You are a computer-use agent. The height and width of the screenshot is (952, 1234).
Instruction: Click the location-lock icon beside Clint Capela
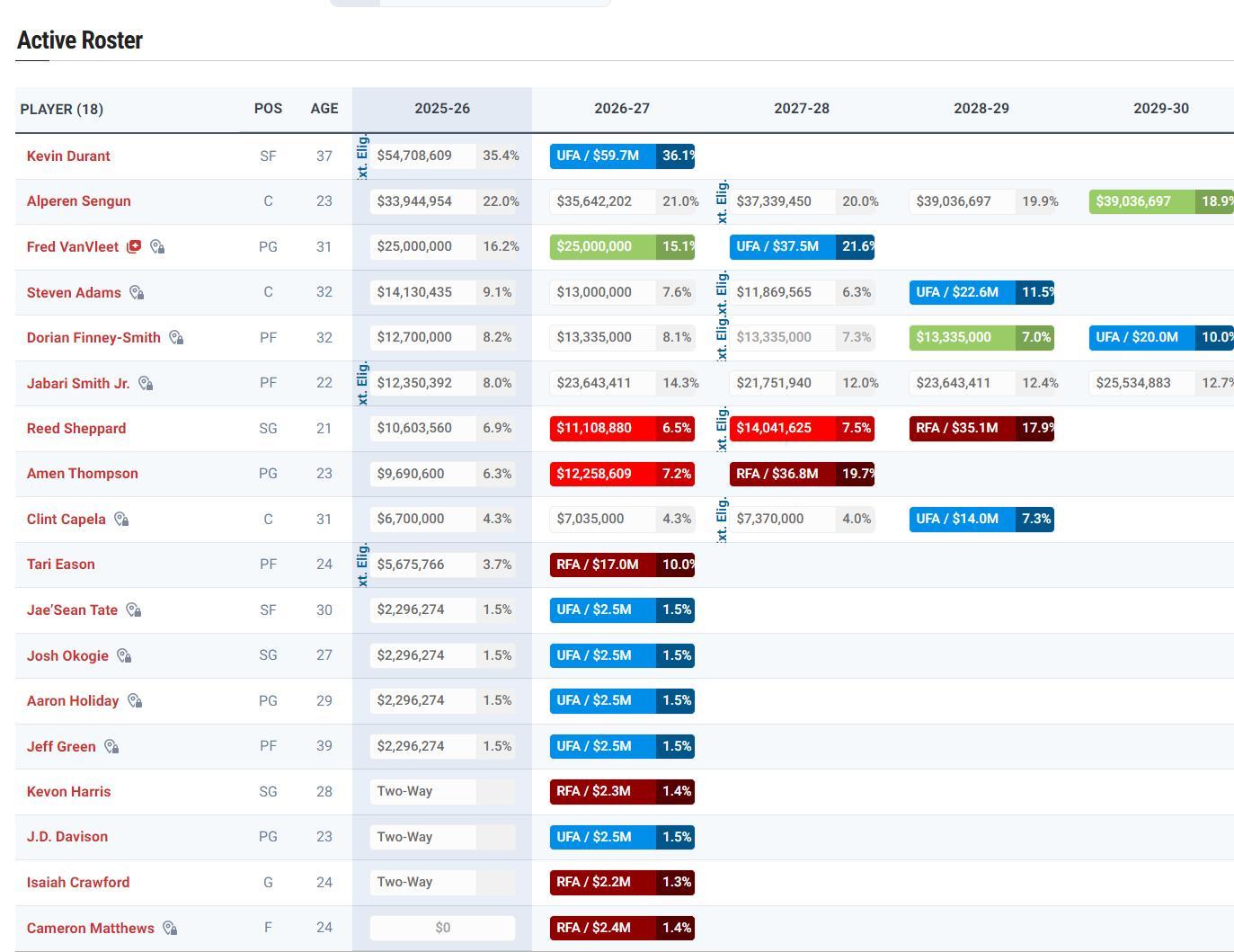[x=121, y=520]
